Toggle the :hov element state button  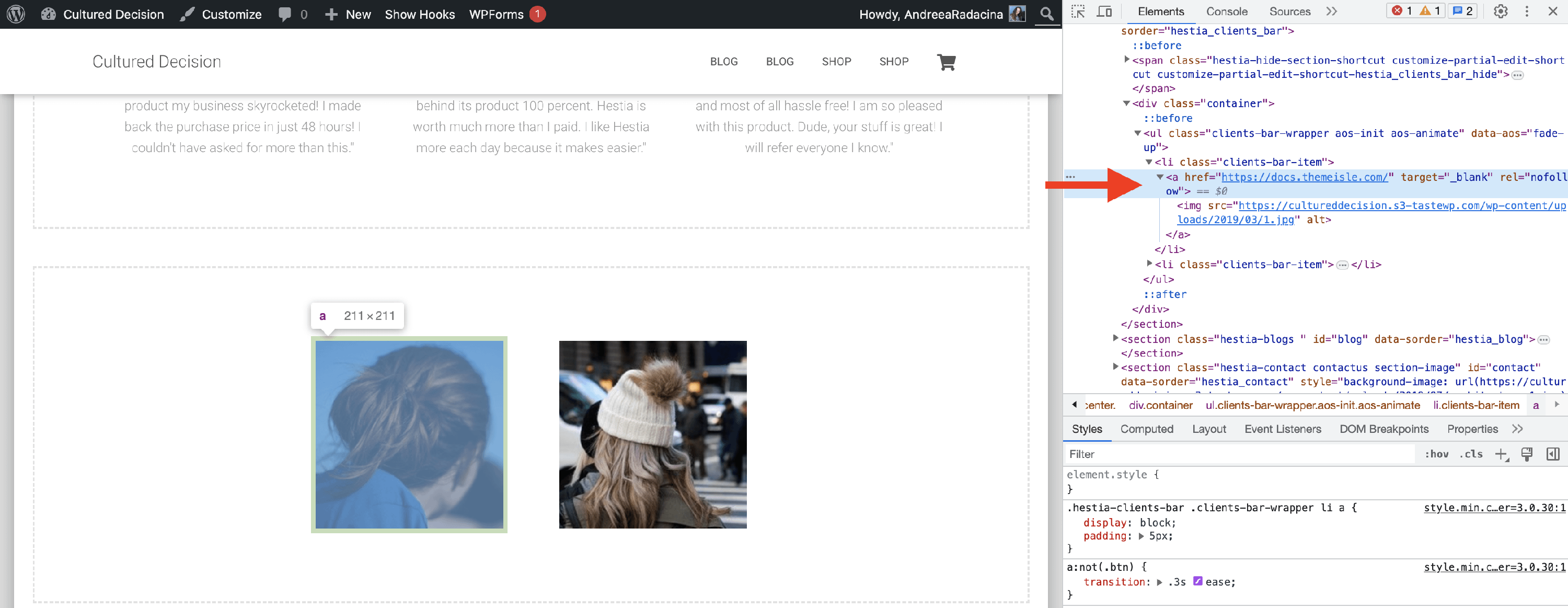1436,454
